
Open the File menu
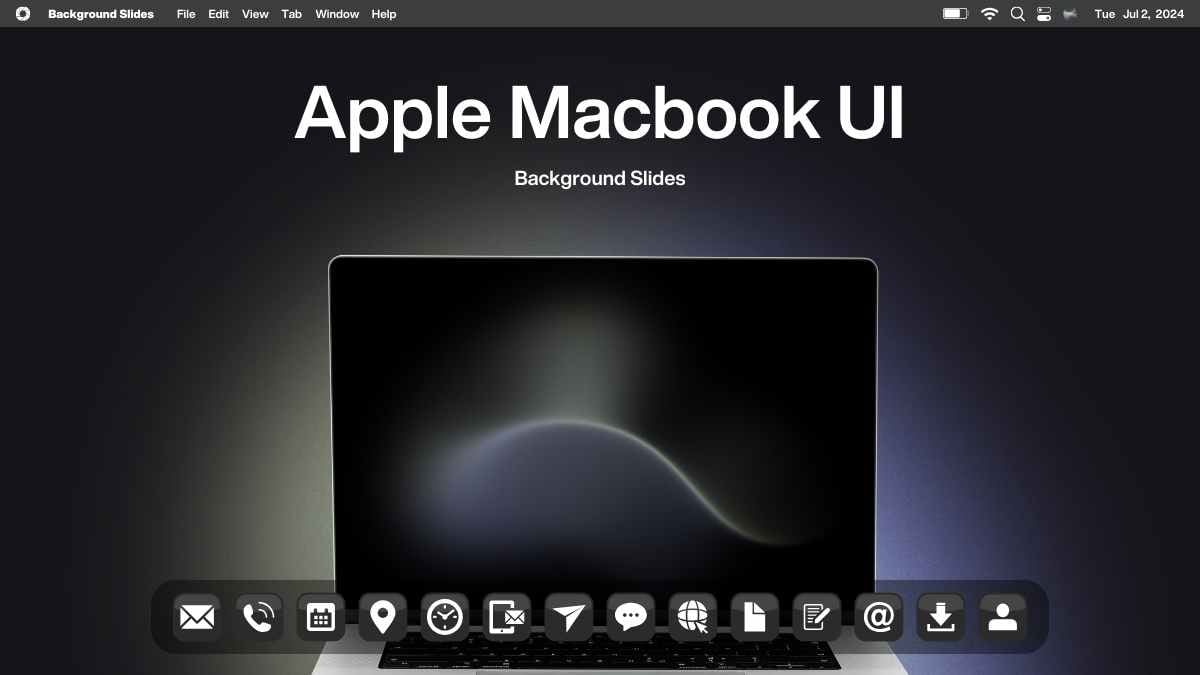pos(185,14)
